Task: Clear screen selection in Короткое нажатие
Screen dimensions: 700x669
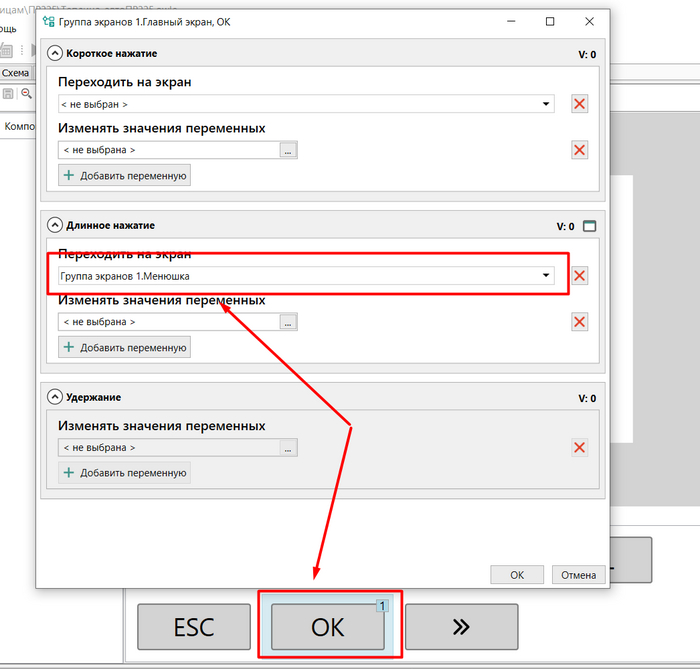Action: pos(579,104)
